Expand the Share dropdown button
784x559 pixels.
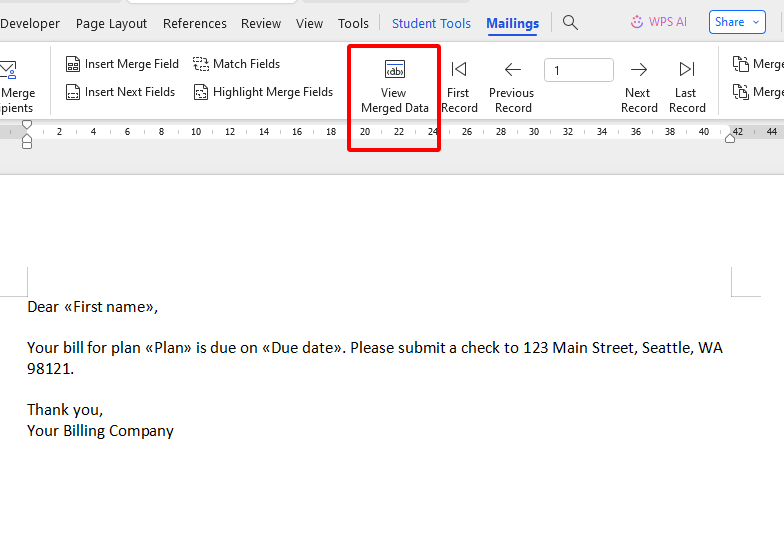pos(737,22)
